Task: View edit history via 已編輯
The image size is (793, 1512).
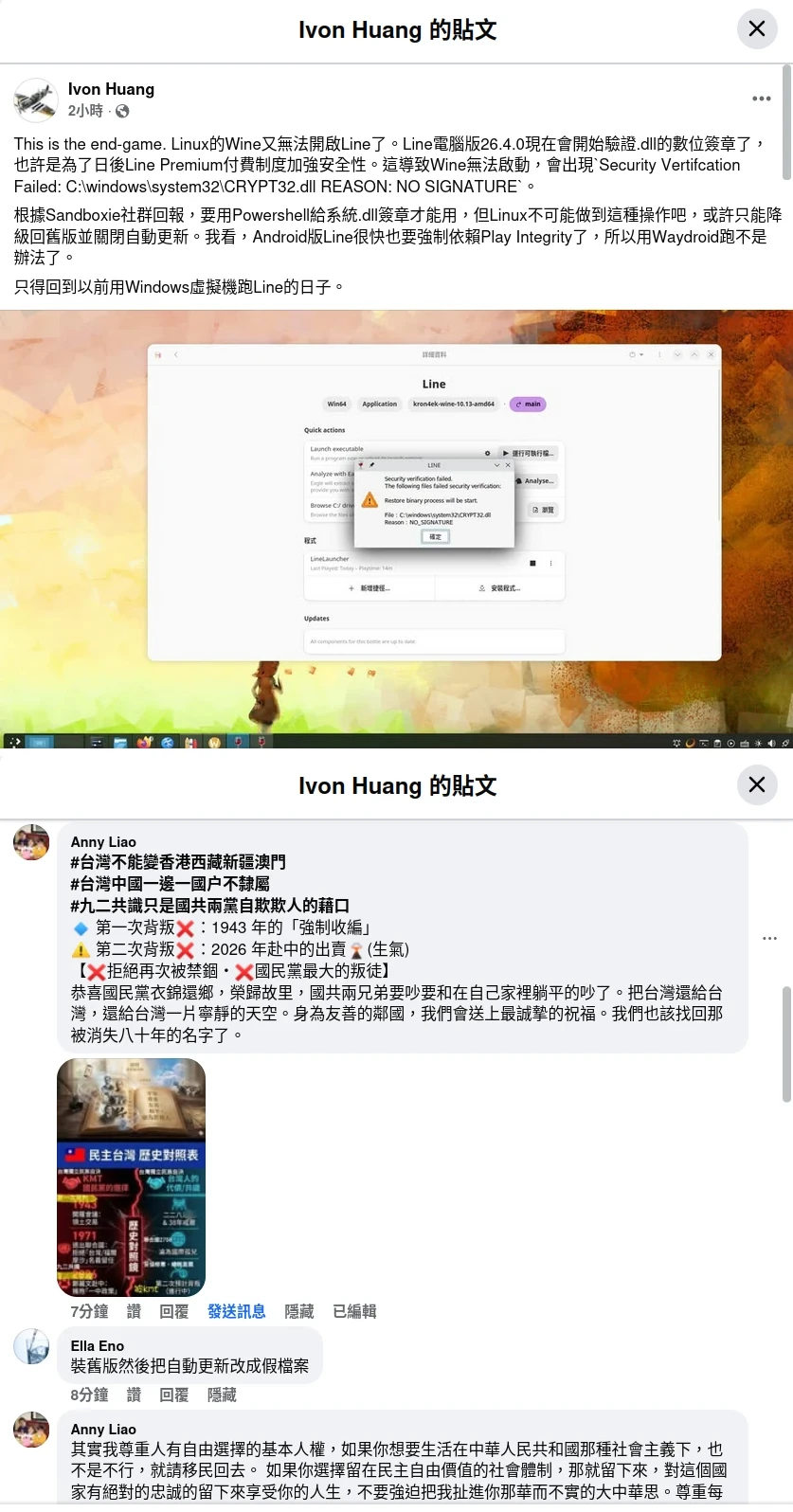Action: pyautogui.click(x=354, y=1311)
